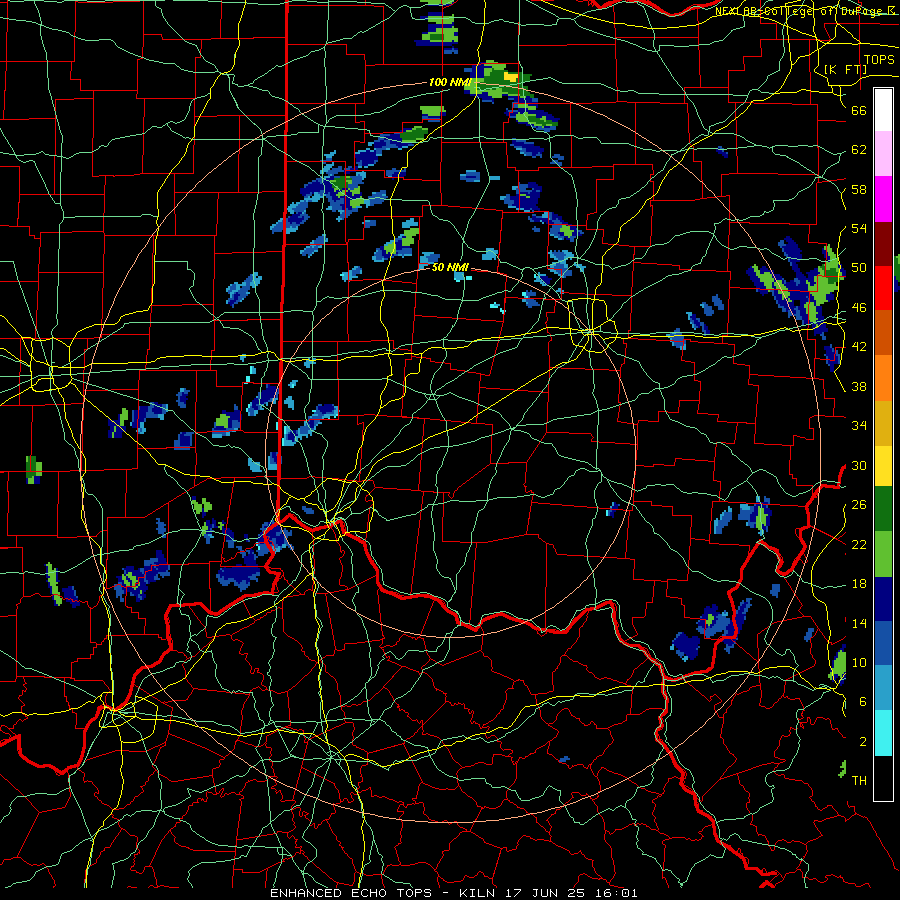
Task: Click the legend value "22"
Action: [859, 544]
